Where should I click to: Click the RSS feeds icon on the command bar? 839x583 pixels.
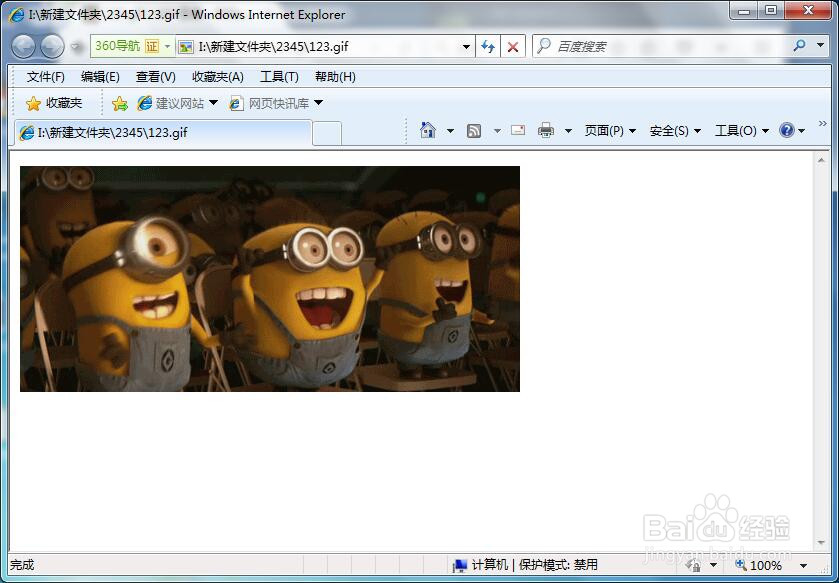pos(474,130)
